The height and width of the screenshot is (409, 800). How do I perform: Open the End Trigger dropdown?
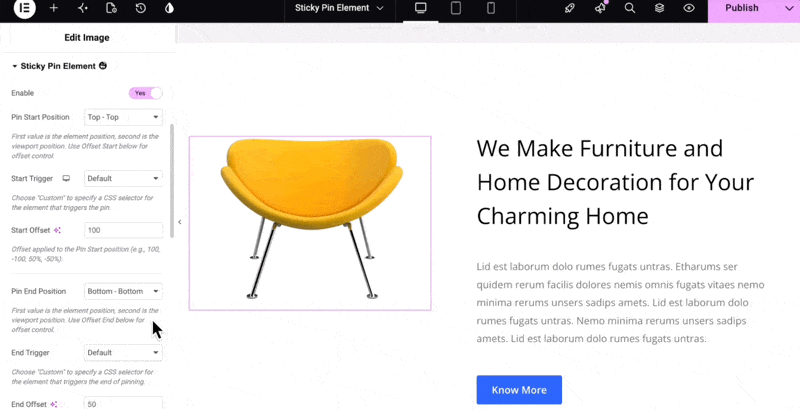[123, 352]
